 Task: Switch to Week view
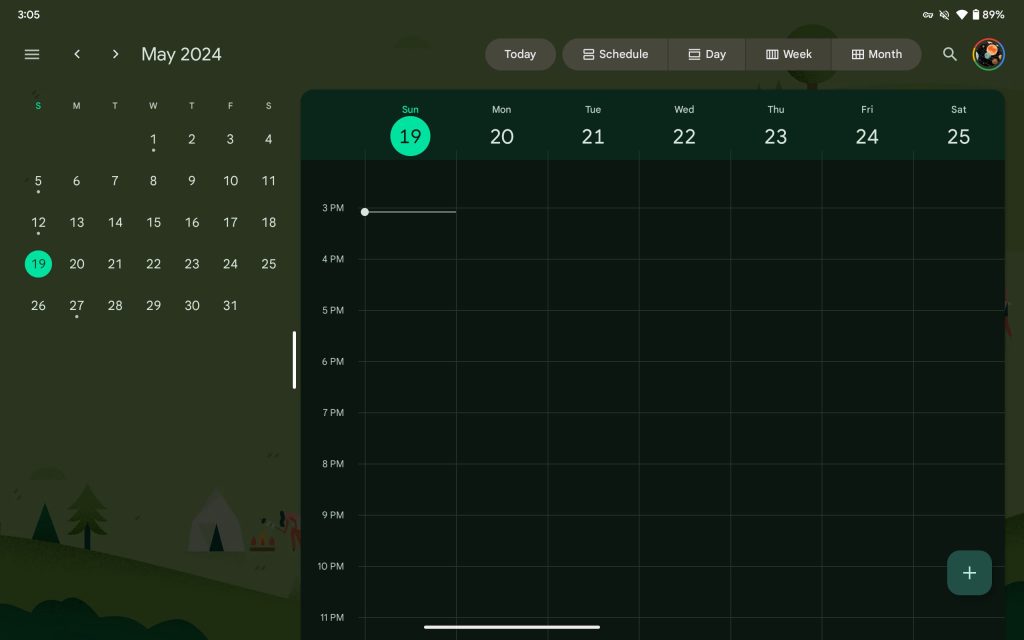coord(788,54)
